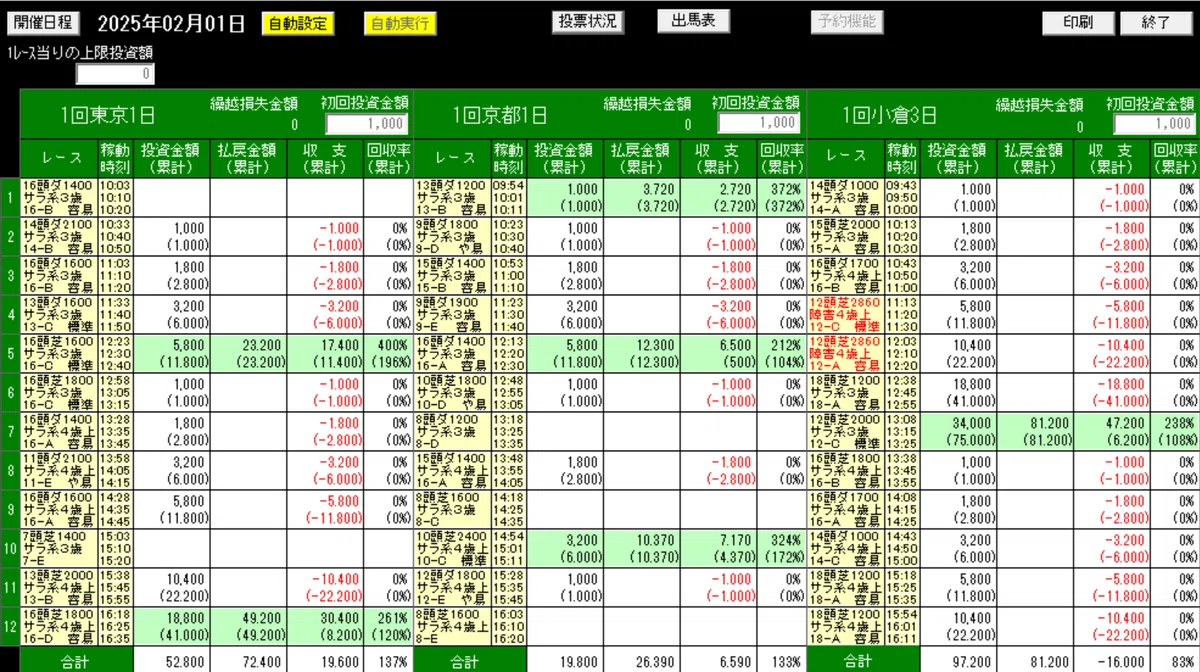The height and width of the screenshot is (672, 1200).
Task: Start the 自動実行 auto-run button
Action: pyautogui.click(x=399, y=23)
